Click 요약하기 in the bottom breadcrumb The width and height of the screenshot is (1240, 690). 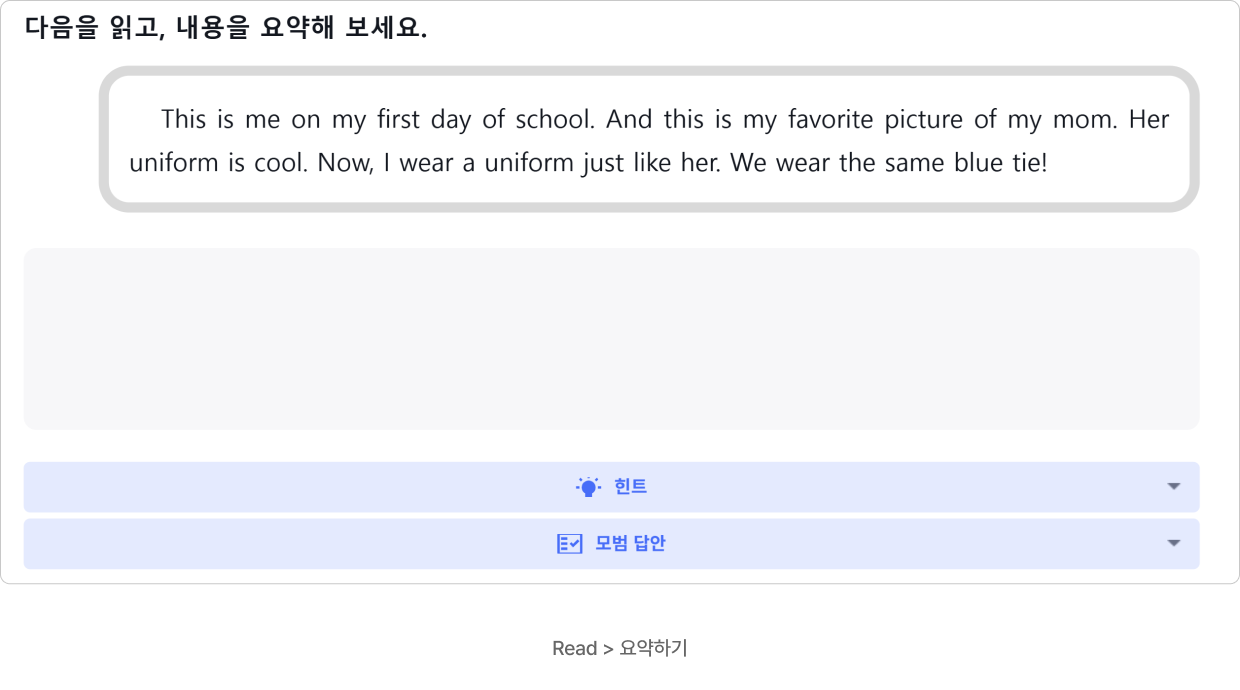[654, 649]
